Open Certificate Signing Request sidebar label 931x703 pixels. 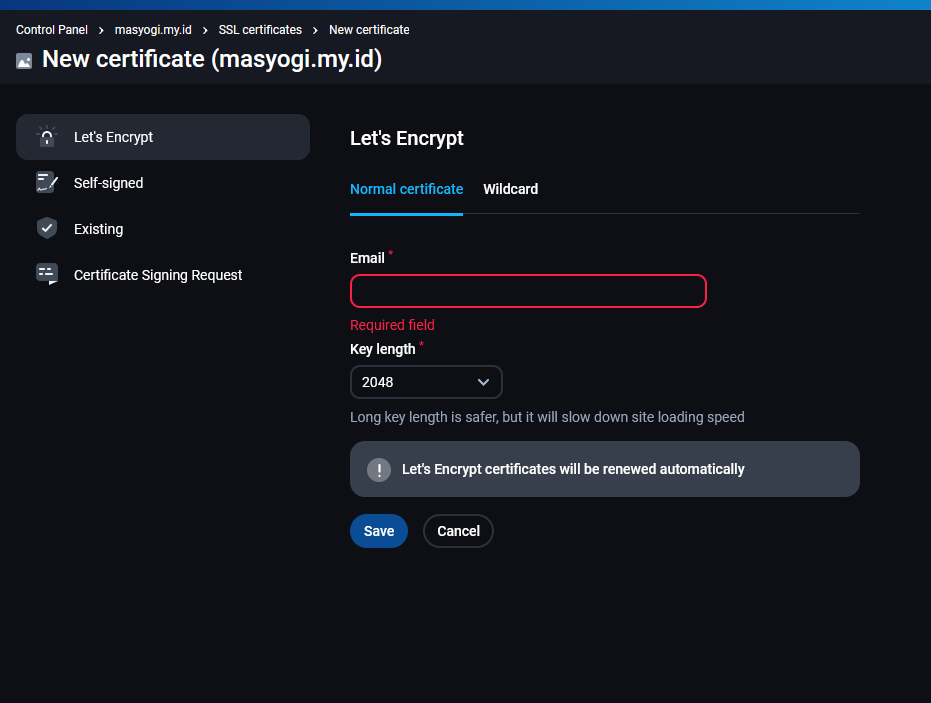pos(158,275)
